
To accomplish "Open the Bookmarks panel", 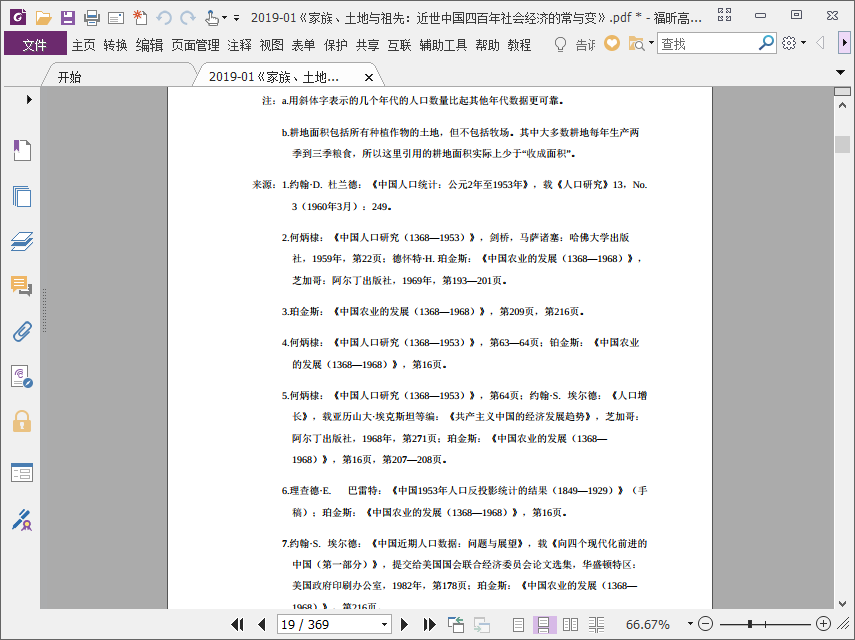I will tap(22, 150).
